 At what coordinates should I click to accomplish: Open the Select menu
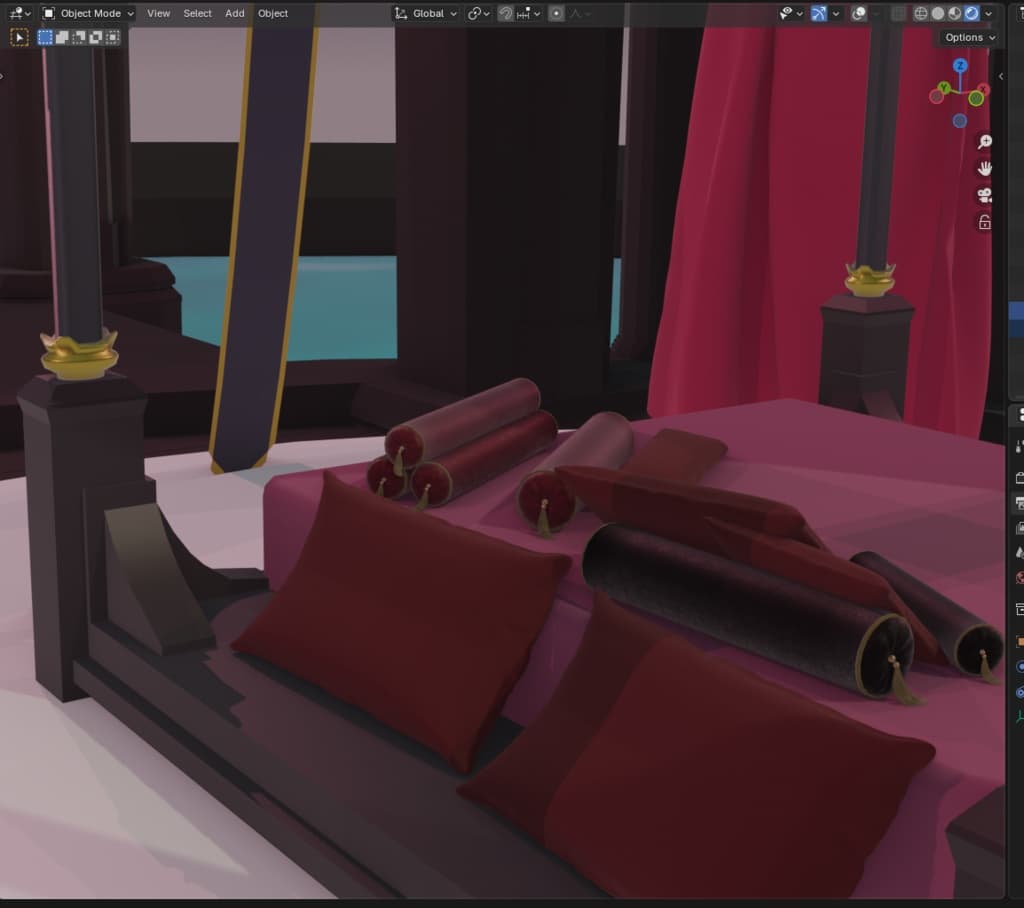197,13
